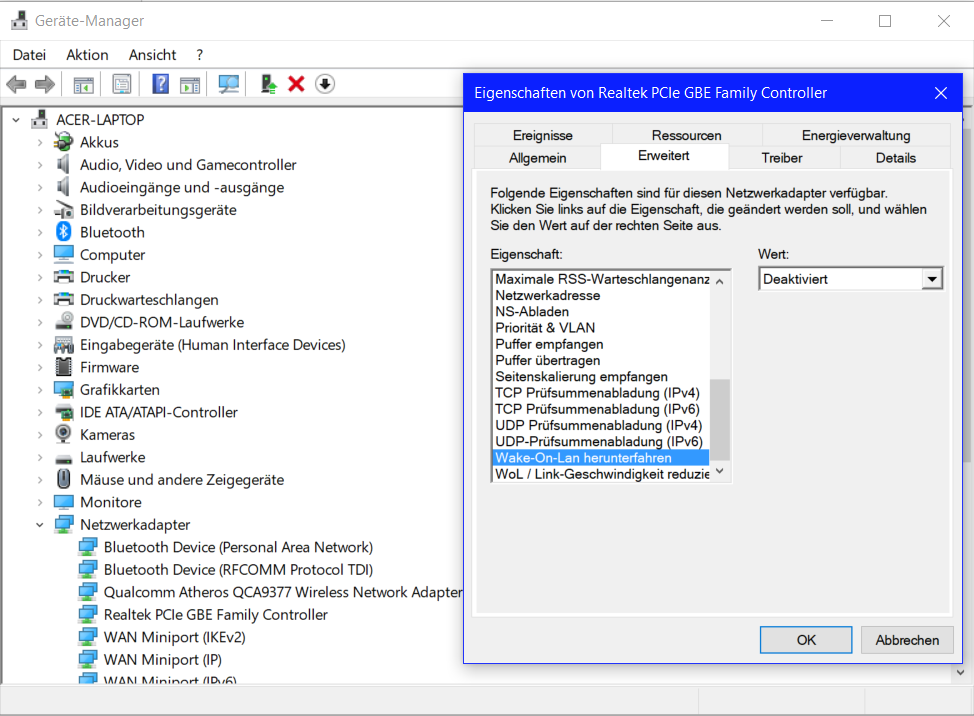The height and width of the screenshot is (716, 974).
Task: Select property WoL / Link-Geschwindigkeit reduzieren
Action: (601, 474)
